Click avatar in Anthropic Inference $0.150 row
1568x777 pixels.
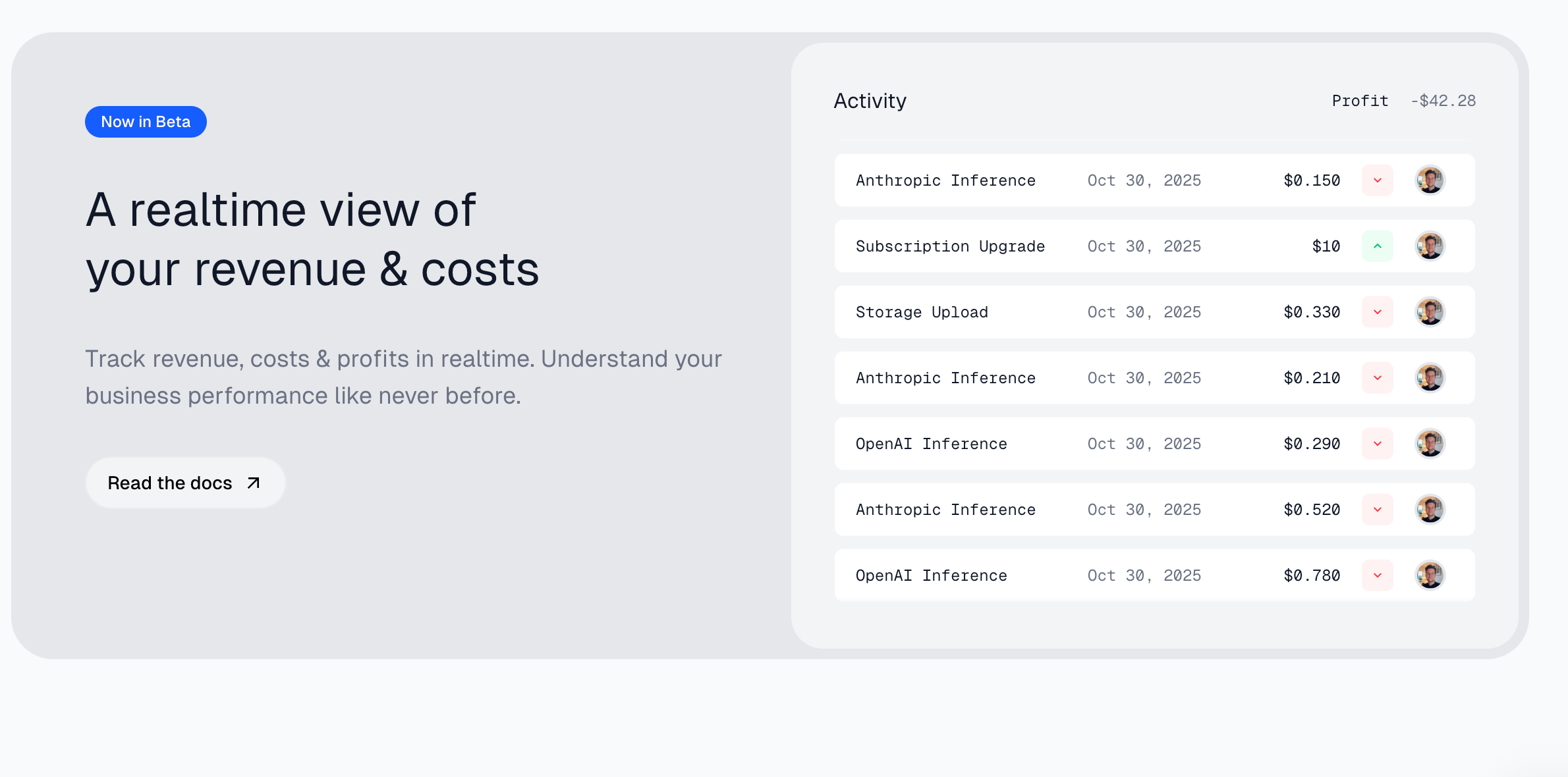(x=1430, y=180)
